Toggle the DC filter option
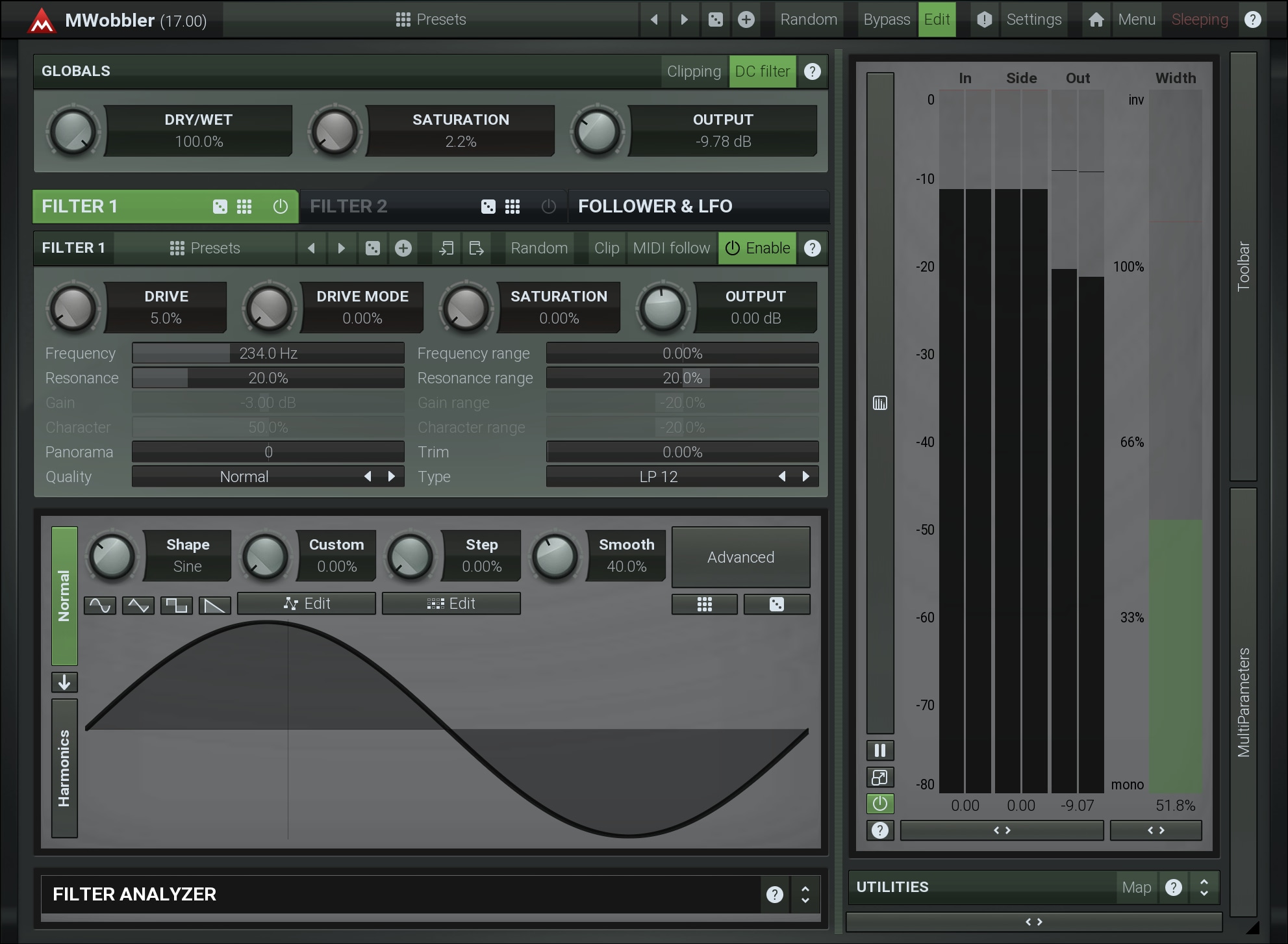This screenshot has width=1288, height=944. coord(762,71)
